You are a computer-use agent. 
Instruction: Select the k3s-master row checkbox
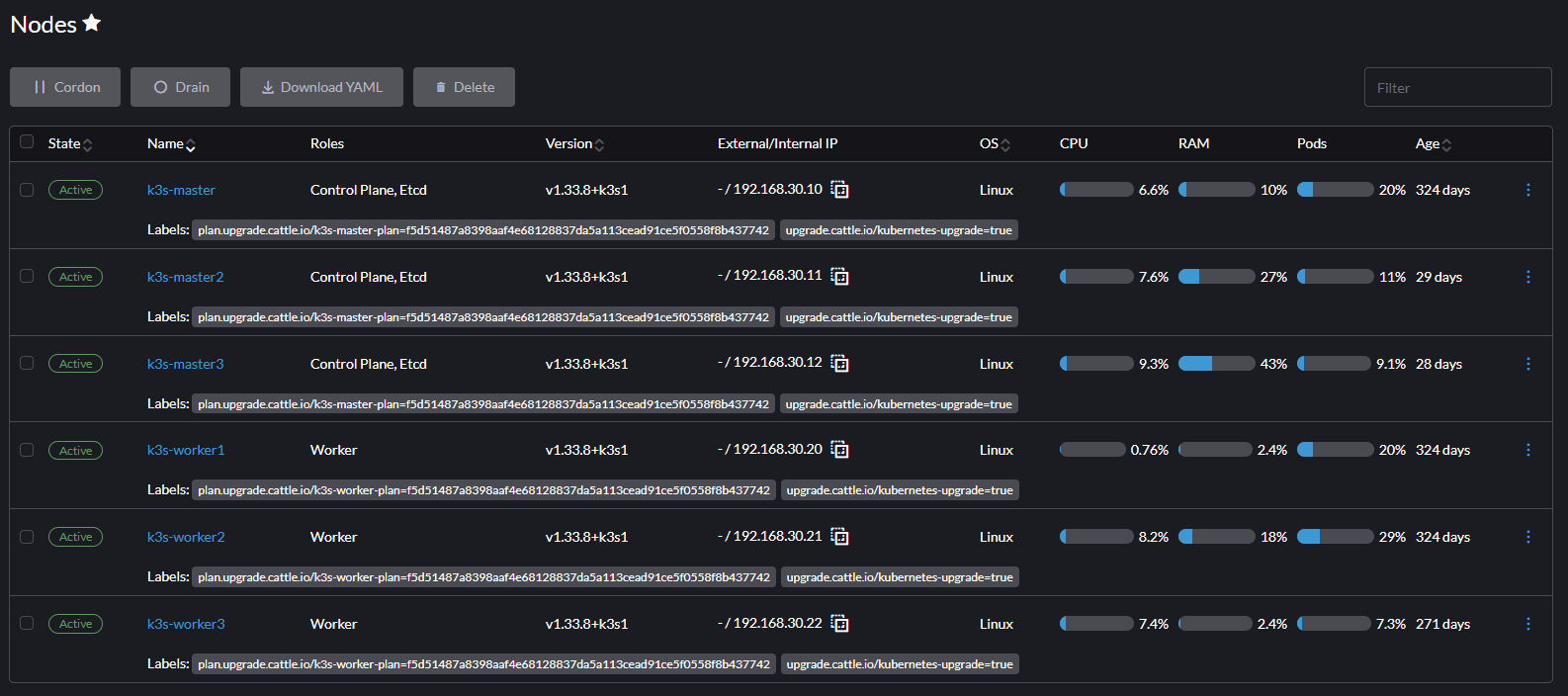click(27, 189)
